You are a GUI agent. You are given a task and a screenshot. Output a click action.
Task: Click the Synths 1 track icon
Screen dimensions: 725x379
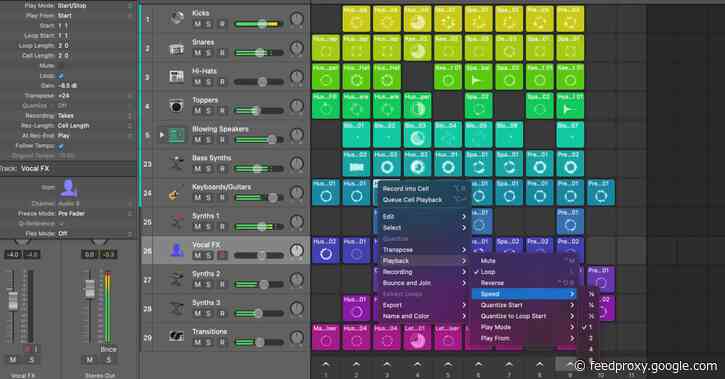coord(176,222)
